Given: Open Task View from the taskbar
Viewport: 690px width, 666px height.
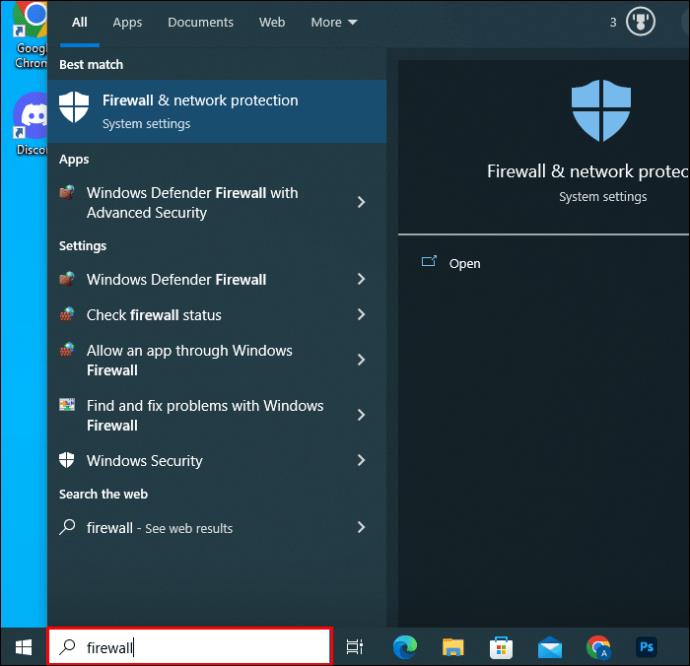Looking at the screenshot, I should (355, 647).
